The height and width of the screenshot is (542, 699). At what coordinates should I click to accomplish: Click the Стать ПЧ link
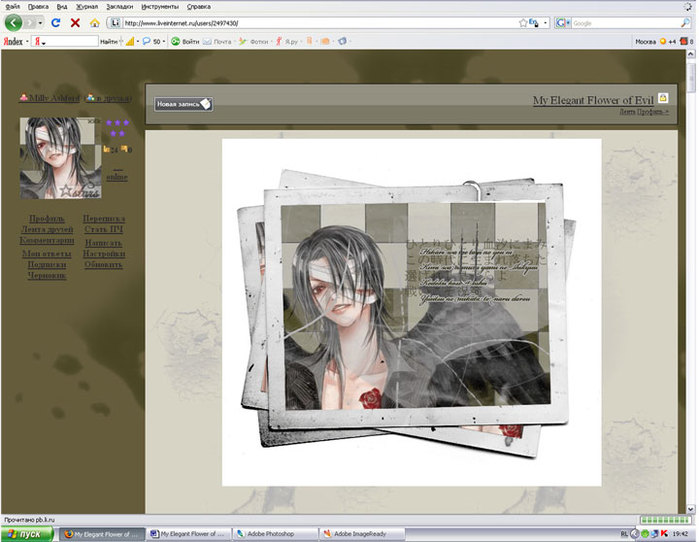click(103, 230)
